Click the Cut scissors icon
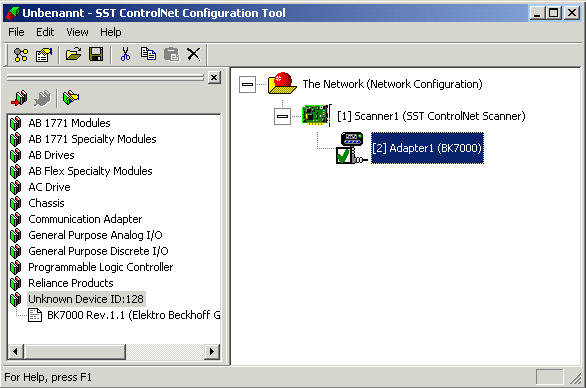 pyautogui.click(x=125, y=55)
